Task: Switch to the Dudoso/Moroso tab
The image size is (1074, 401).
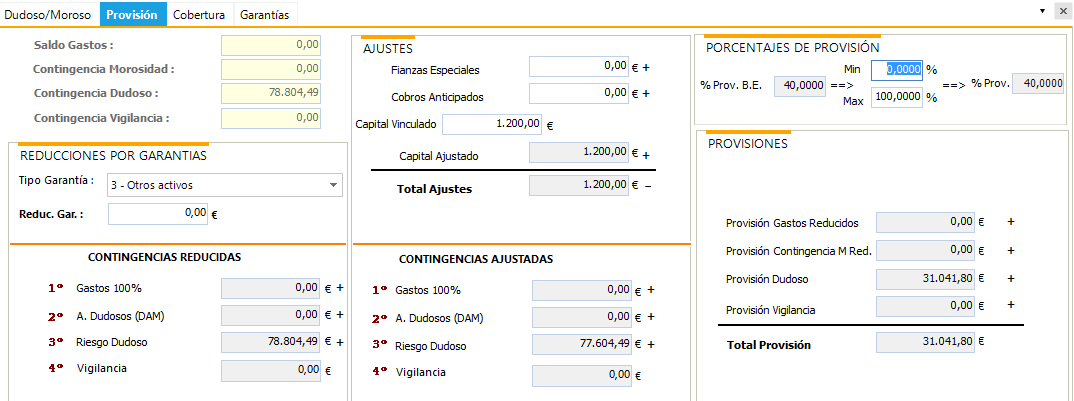Action: pos(49,14)
